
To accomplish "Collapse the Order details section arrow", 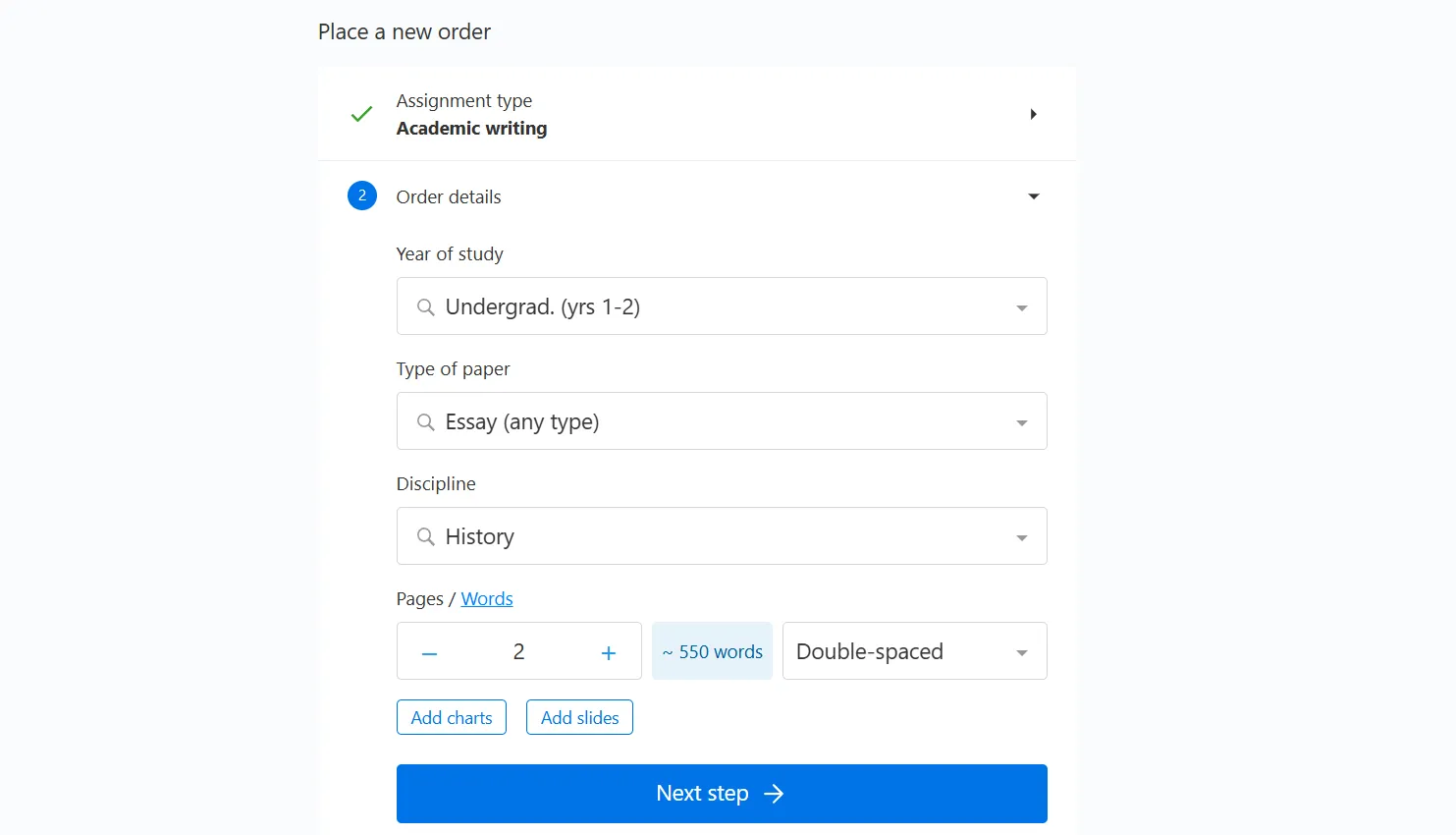I will [x=1033, y=196].
